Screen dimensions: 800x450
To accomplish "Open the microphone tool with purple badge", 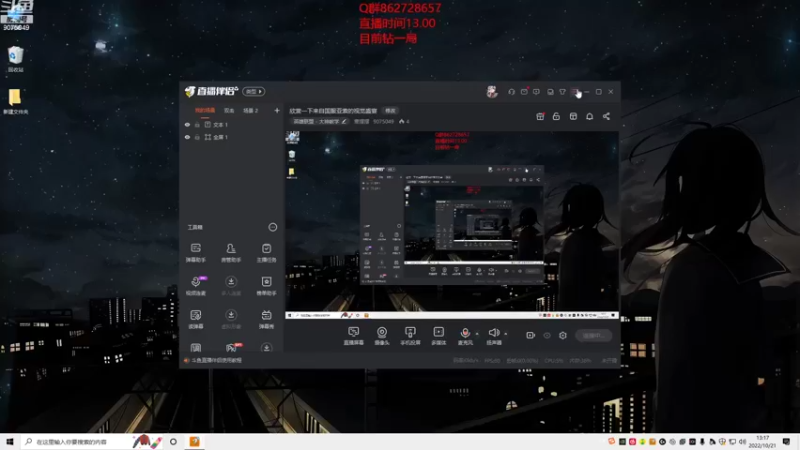I will tap(196, 285).
